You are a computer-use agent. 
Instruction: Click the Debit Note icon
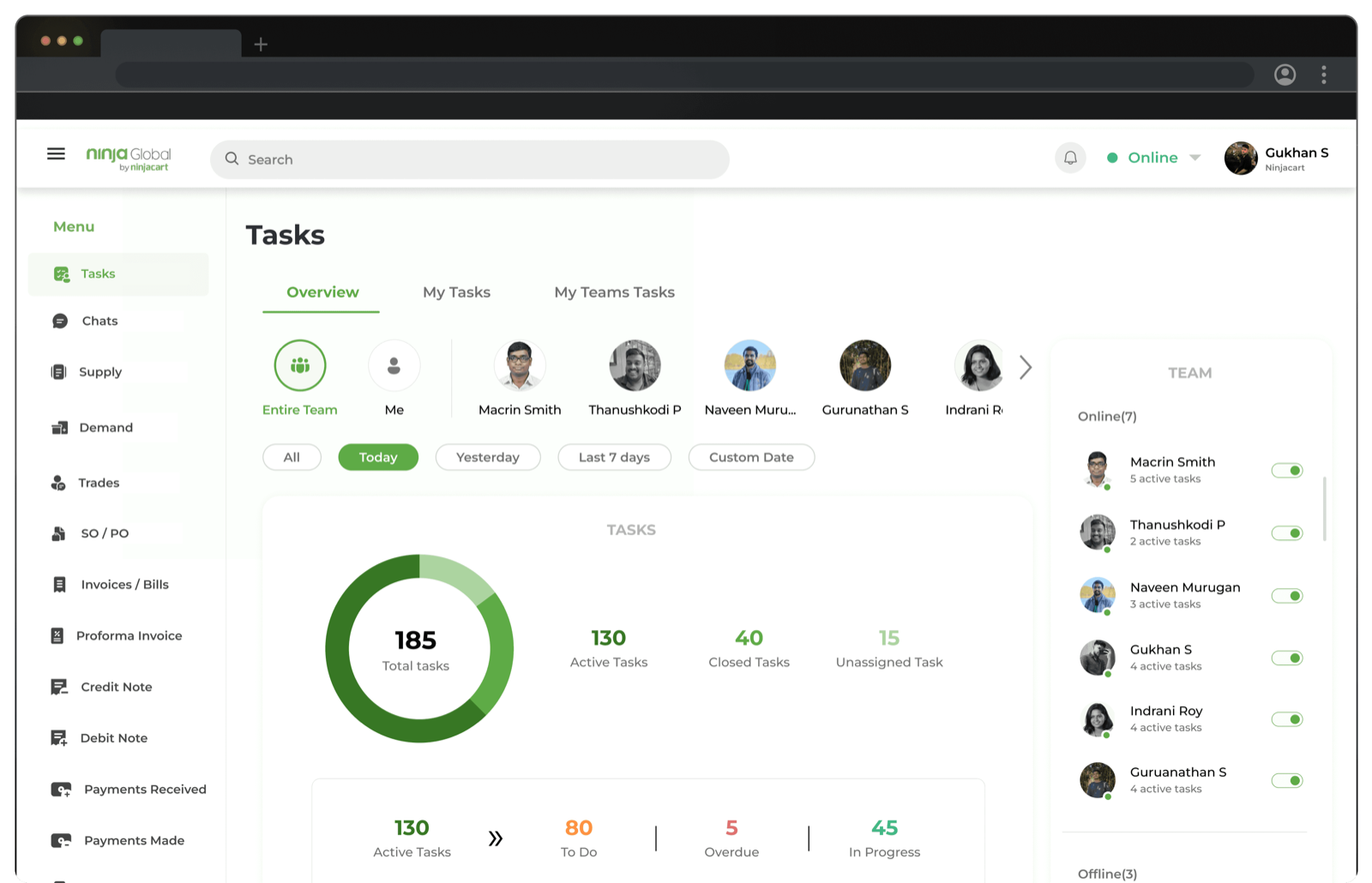point(58,738)
